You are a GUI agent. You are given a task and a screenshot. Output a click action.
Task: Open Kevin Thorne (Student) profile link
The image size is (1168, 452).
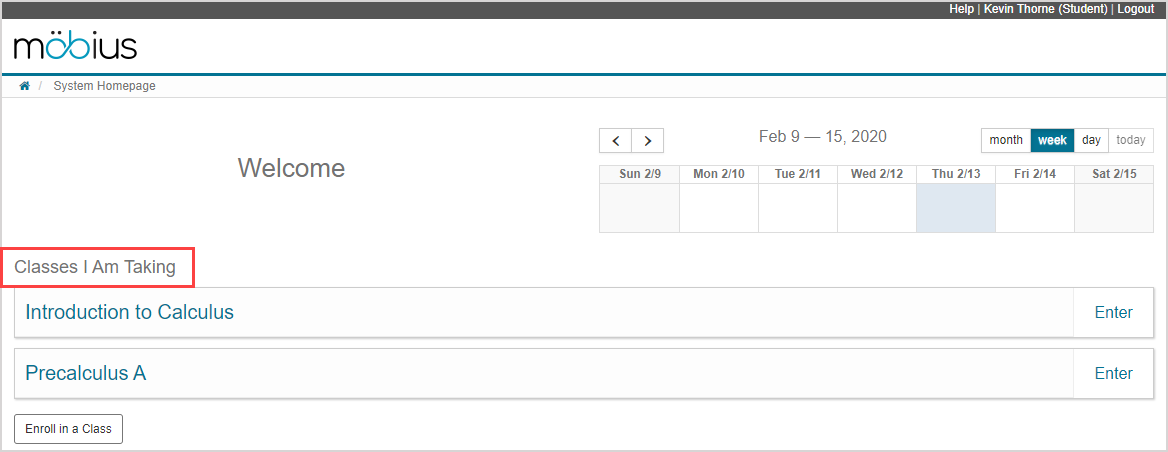pyautogui.click(x=1045, y=9)
